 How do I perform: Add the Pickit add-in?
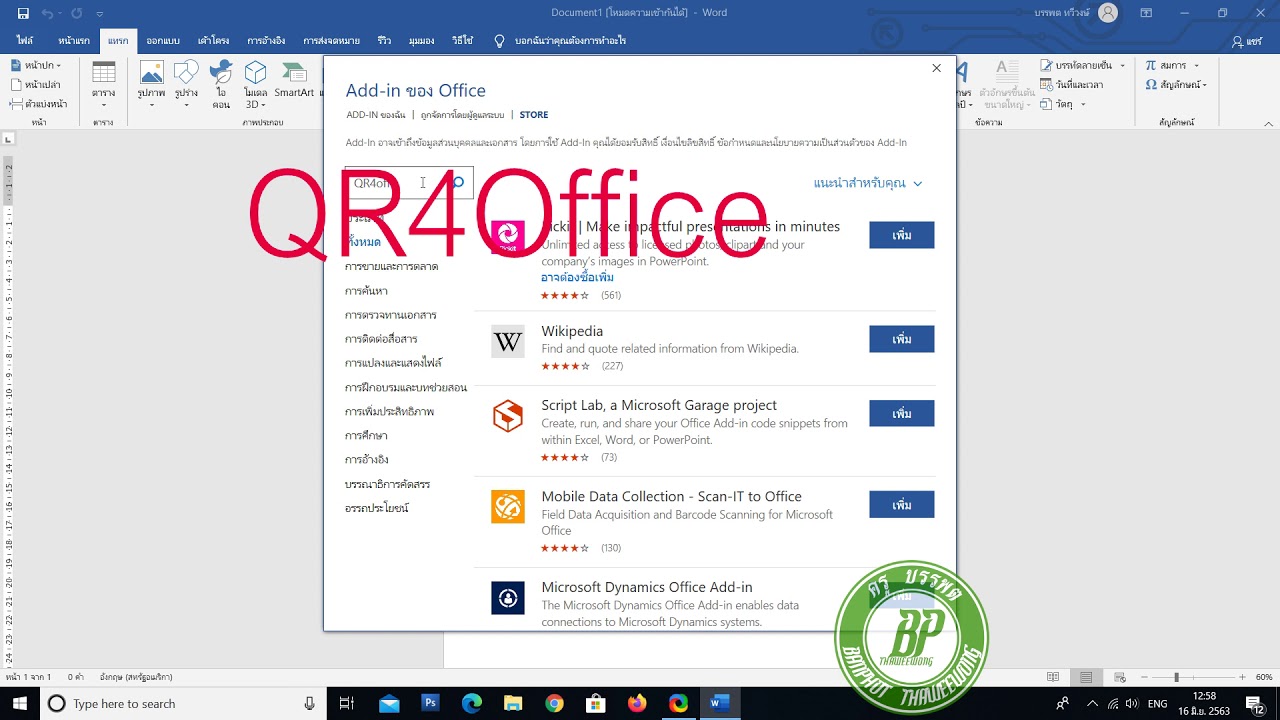[x=902, y=235]
